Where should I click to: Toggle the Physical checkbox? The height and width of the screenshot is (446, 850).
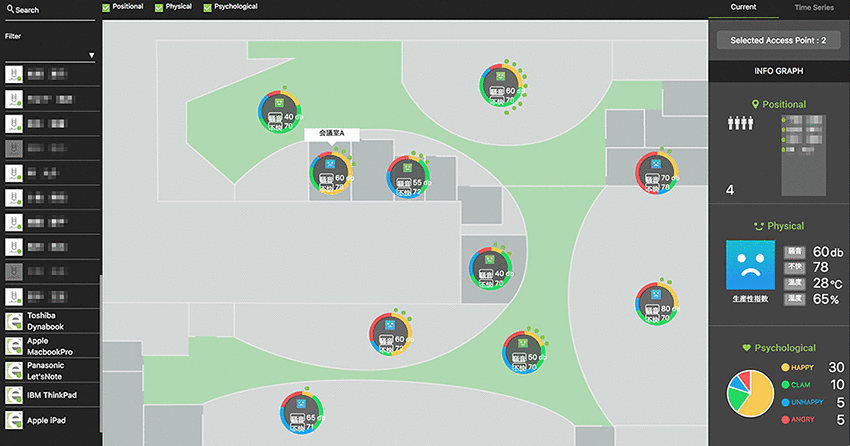(157, 7)
